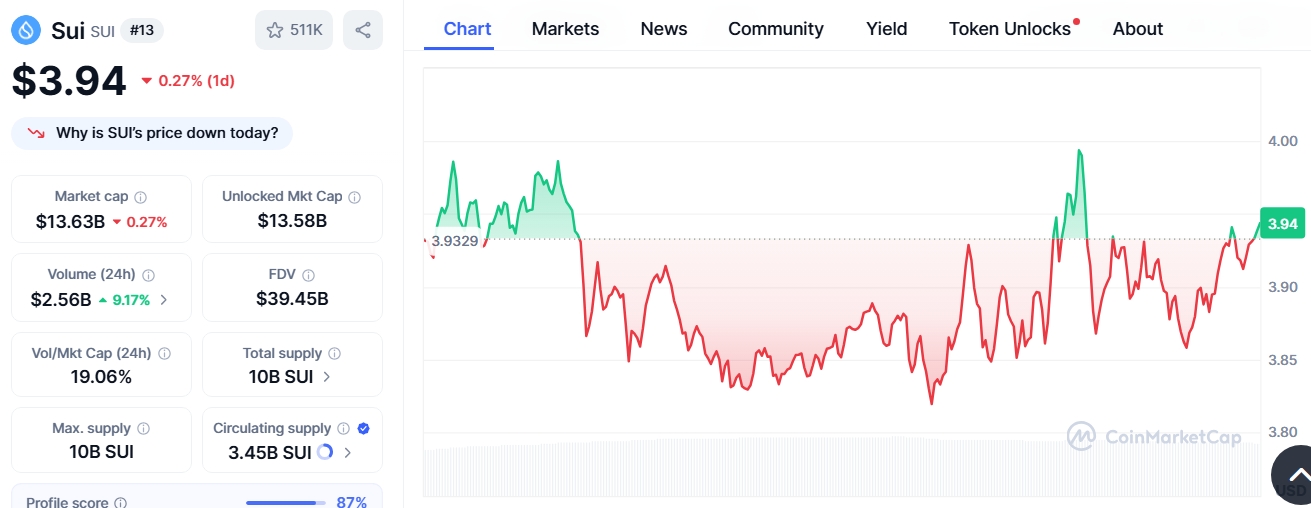Expand Total supply 10B SUI chevron
Image resolution: width=1311 pixels, height=508 pixels.
coord(327,377)
